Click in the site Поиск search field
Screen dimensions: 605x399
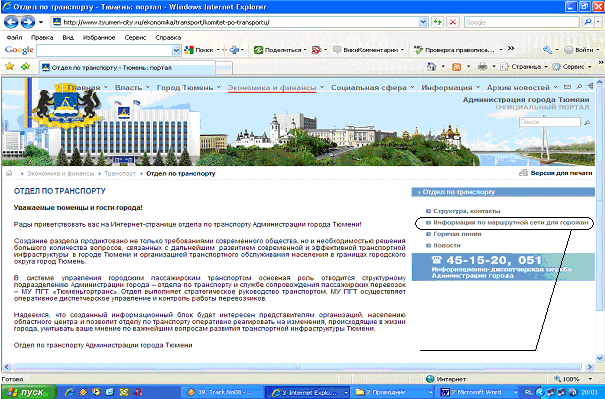(550, 122)
